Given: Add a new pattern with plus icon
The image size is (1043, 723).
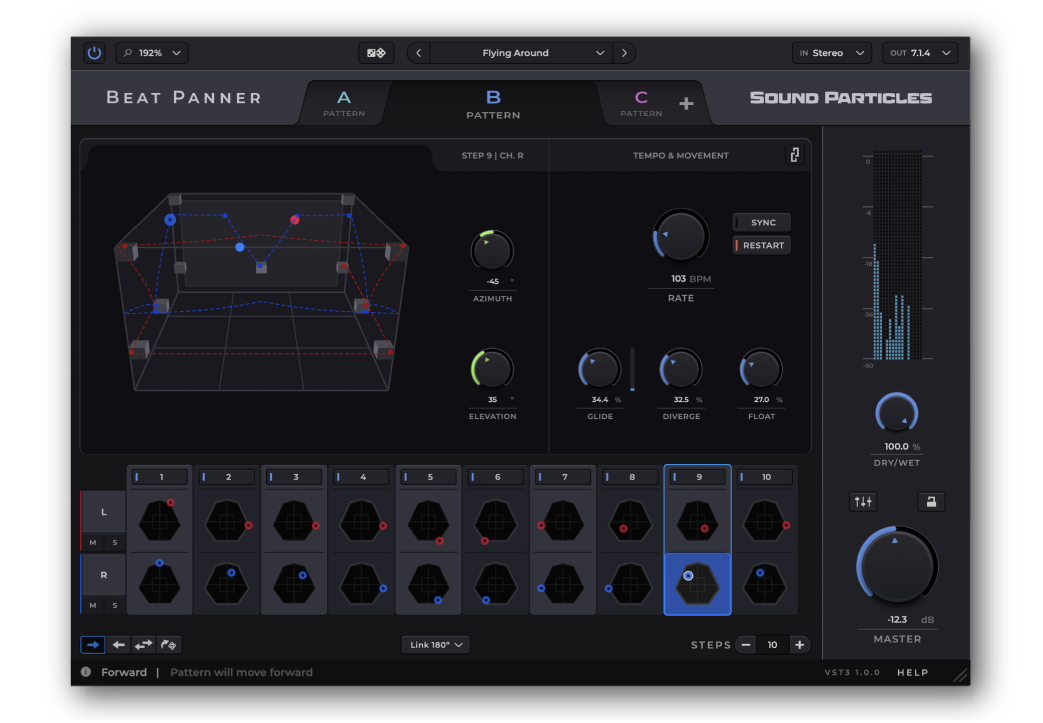Looking at the screenshot, I should (686, 103).
